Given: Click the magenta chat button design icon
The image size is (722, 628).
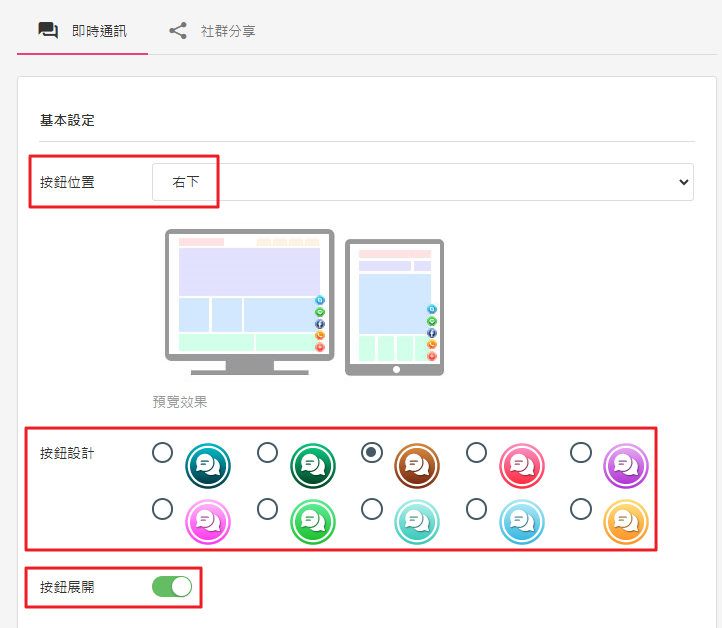Looking at the screenshot, I should click(208, 522).
